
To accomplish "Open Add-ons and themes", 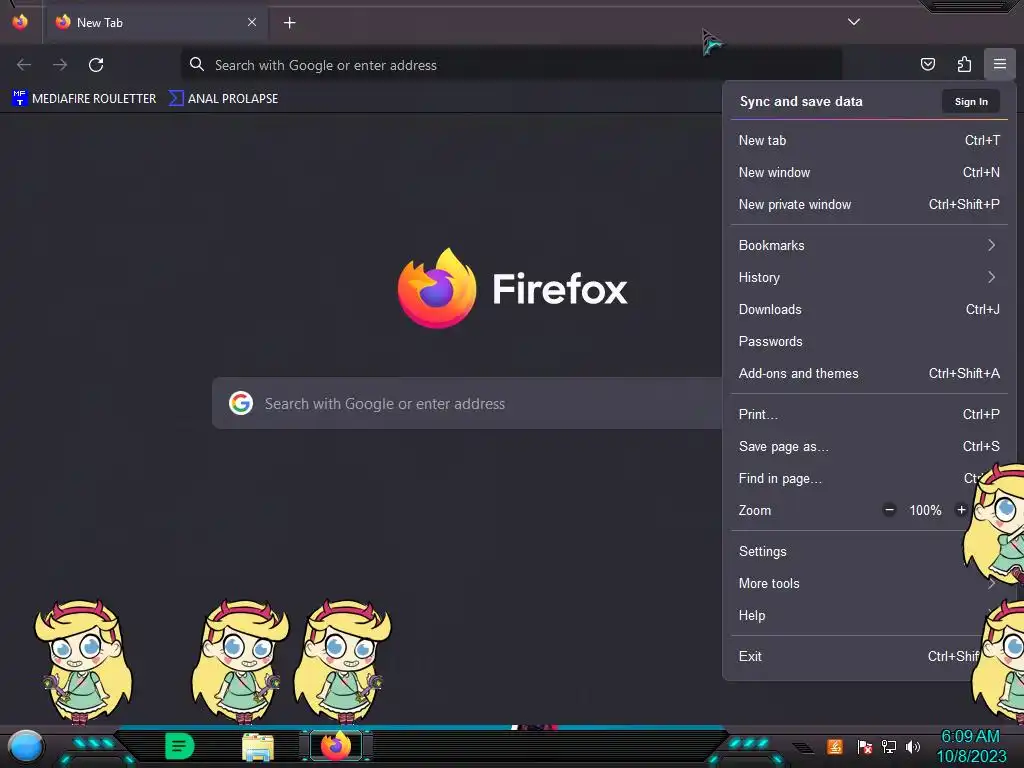I will coord(869,374).
